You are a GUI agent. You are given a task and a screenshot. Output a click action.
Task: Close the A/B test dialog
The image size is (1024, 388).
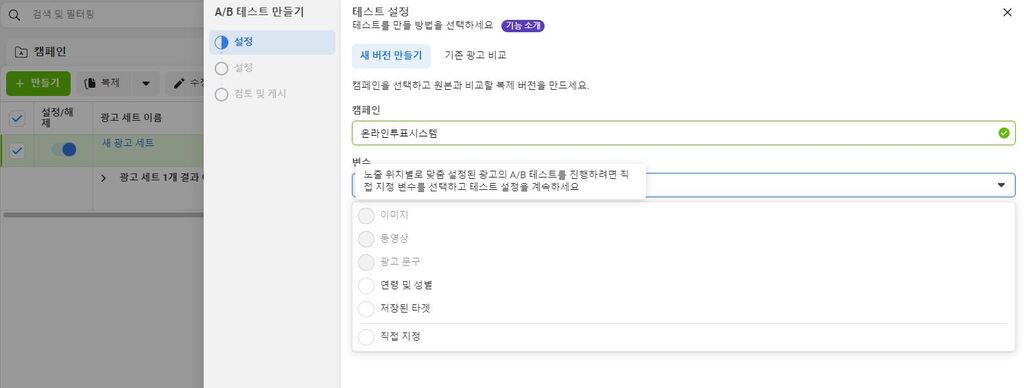click(x=1007, y=12)
